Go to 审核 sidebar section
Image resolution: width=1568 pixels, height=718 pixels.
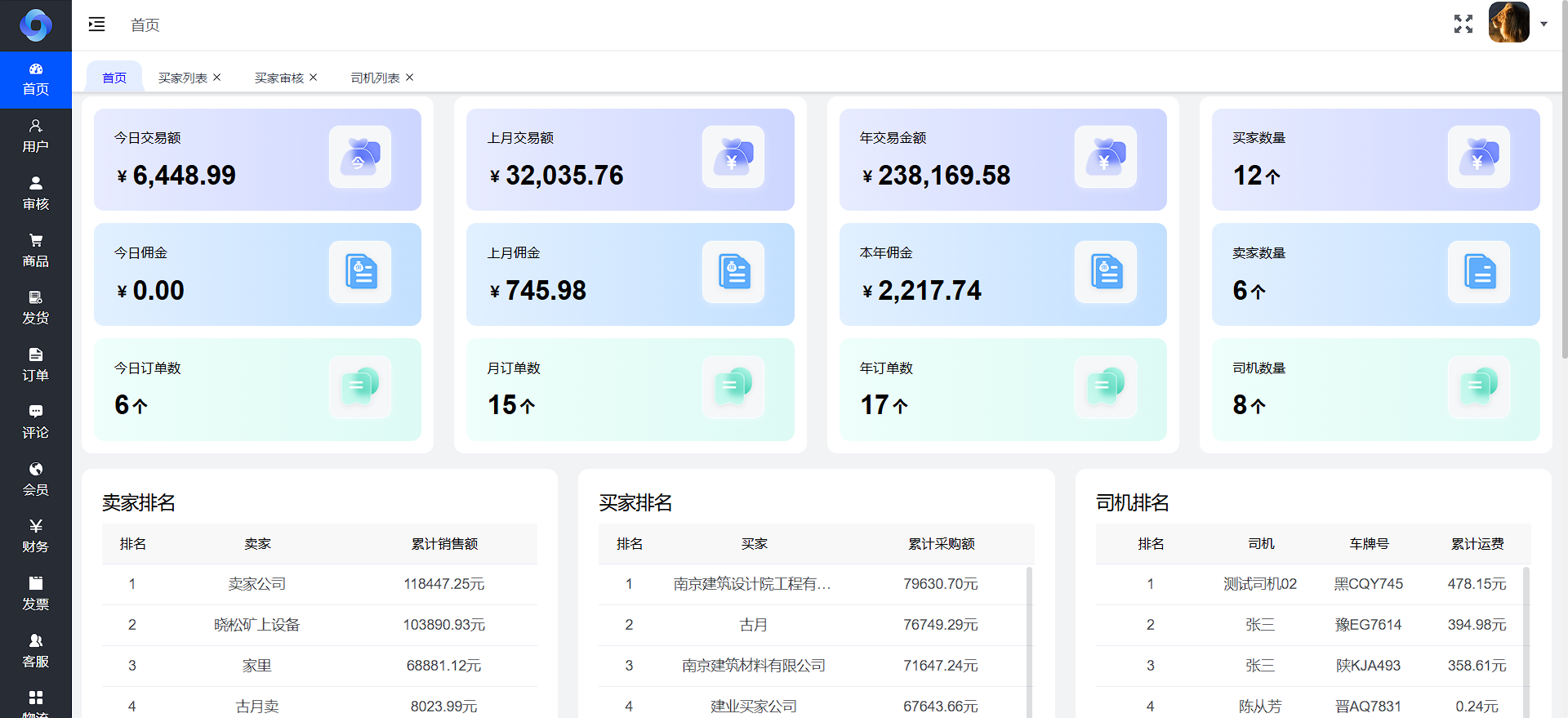click(35, 194)
